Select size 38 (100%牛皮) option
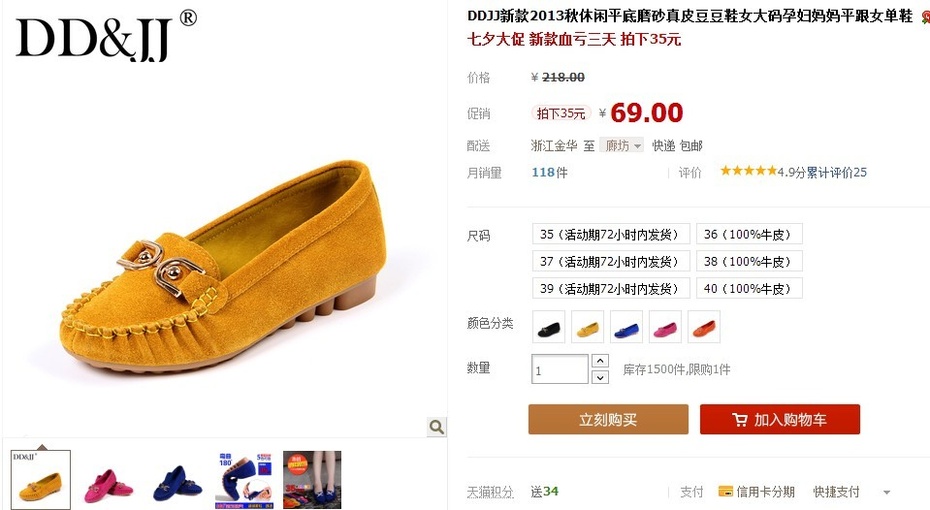This screenshot has width=930, height=510. click(749, 262)
